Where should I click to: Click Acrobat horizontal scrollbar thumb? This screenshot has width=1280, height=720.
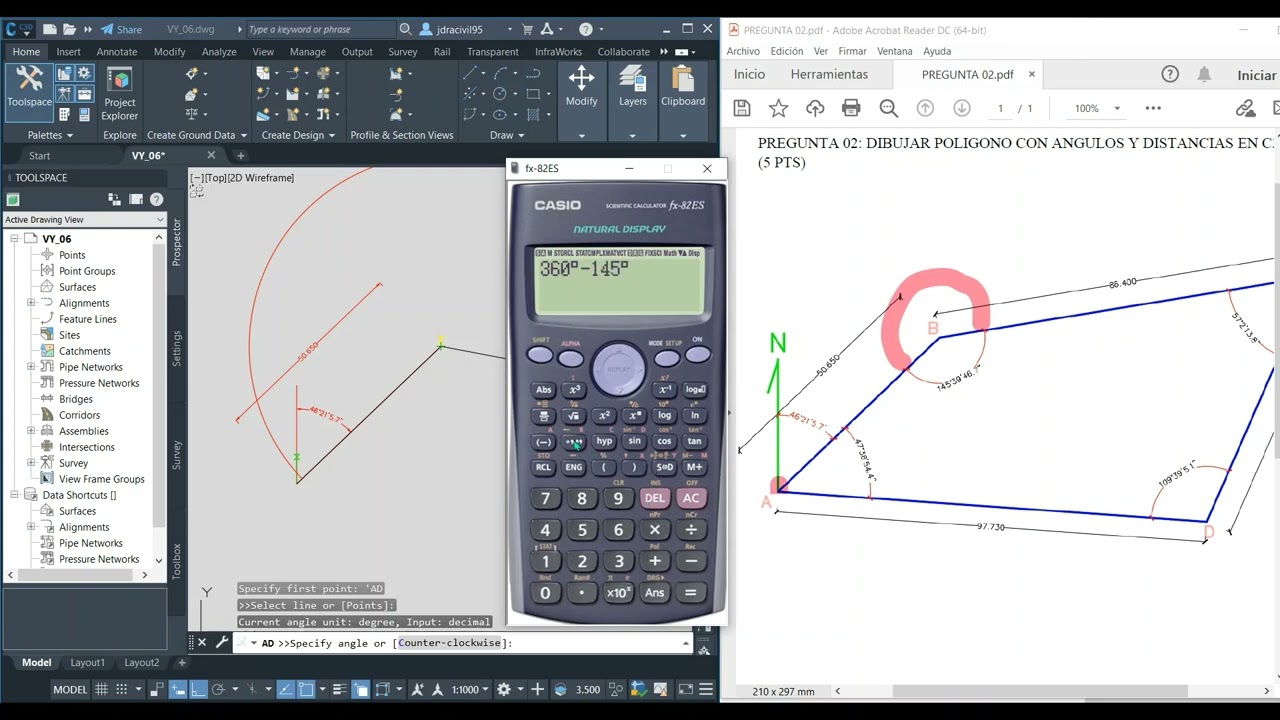coord(1040,691)
